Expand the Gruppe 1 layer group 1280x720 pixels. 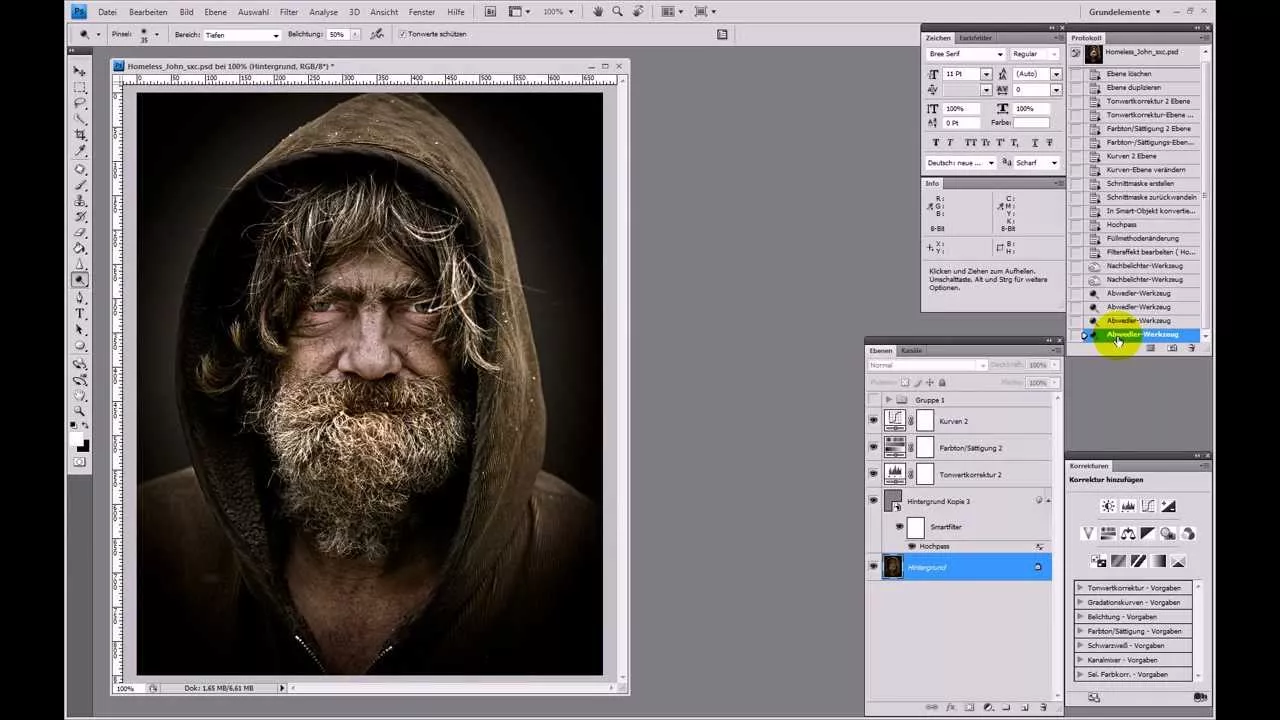[x=889, y=399]
